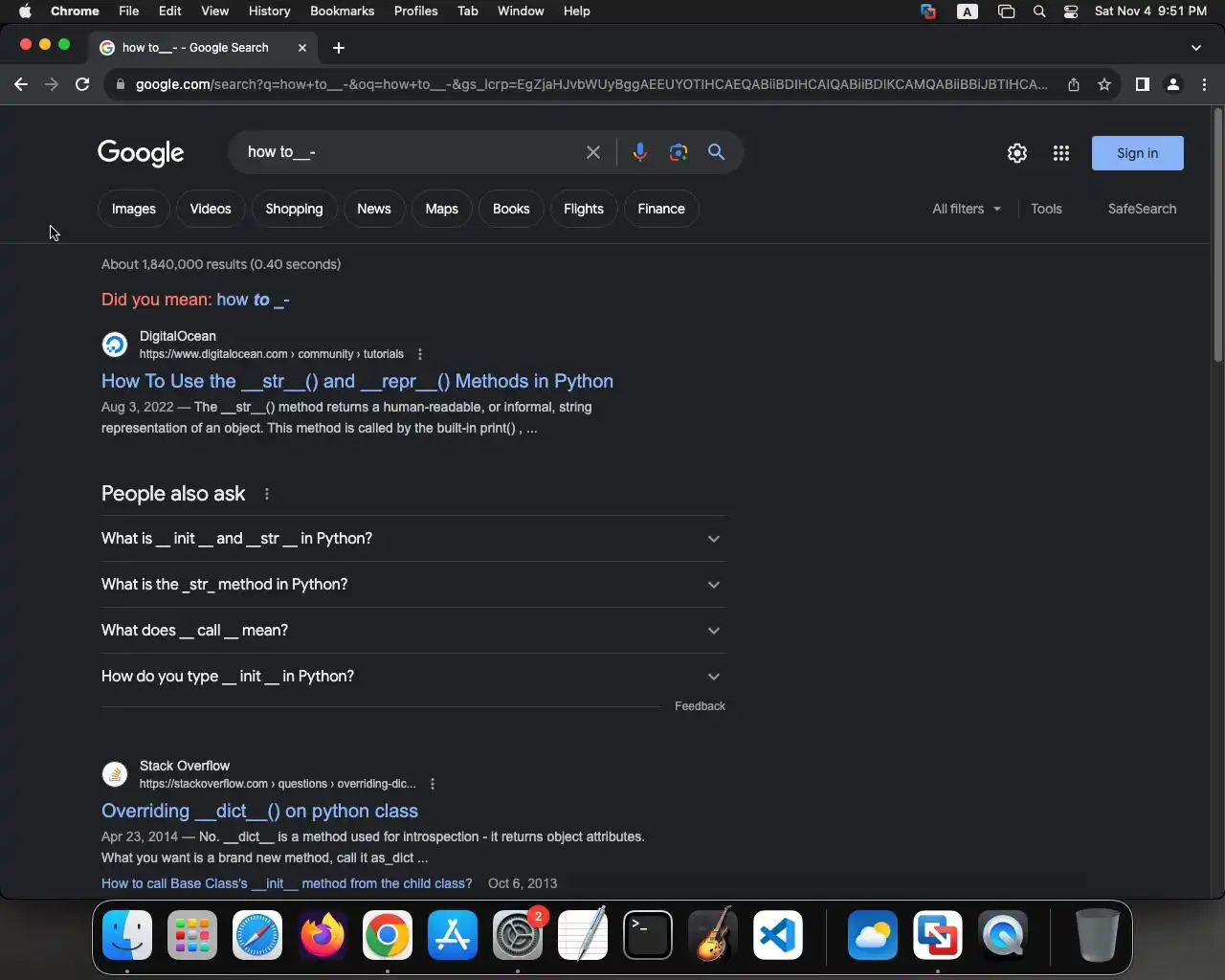Viewport: 1225px width, 980px height.
Task: Open Terminal from the dock
Action: click(x=648, y=935)
